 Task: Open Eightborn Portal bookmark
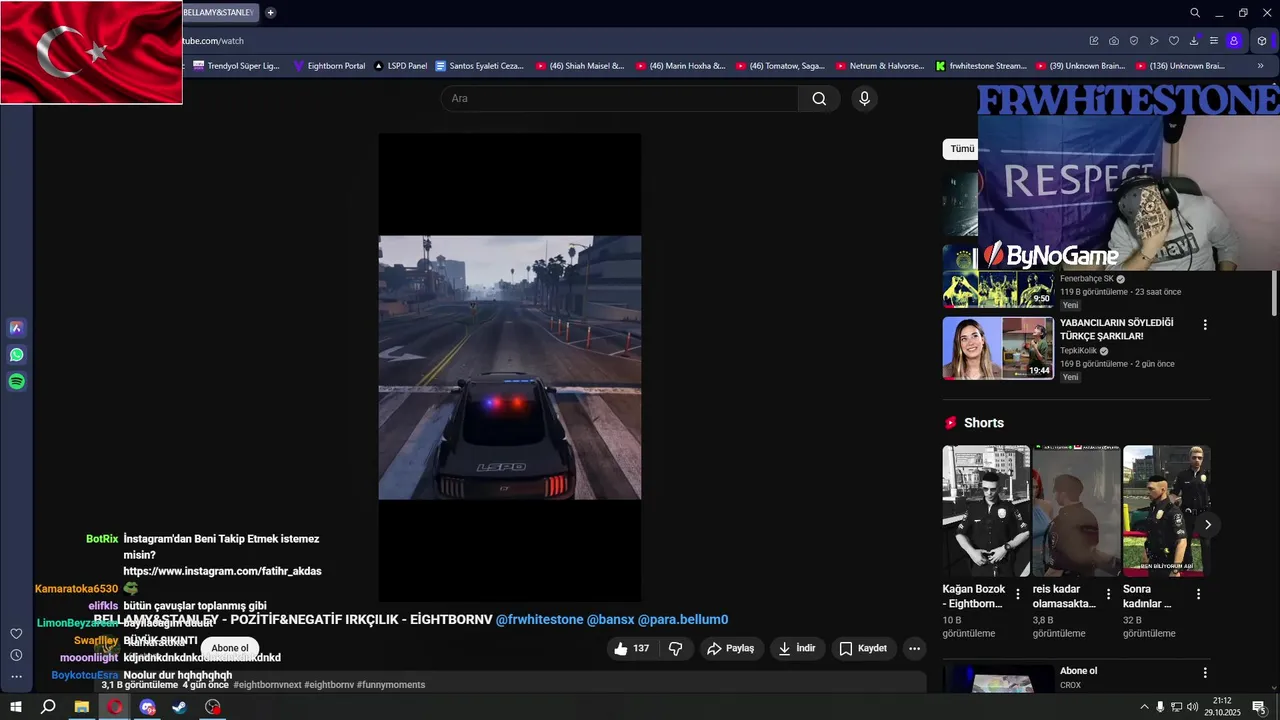click(x=329, y=66)
